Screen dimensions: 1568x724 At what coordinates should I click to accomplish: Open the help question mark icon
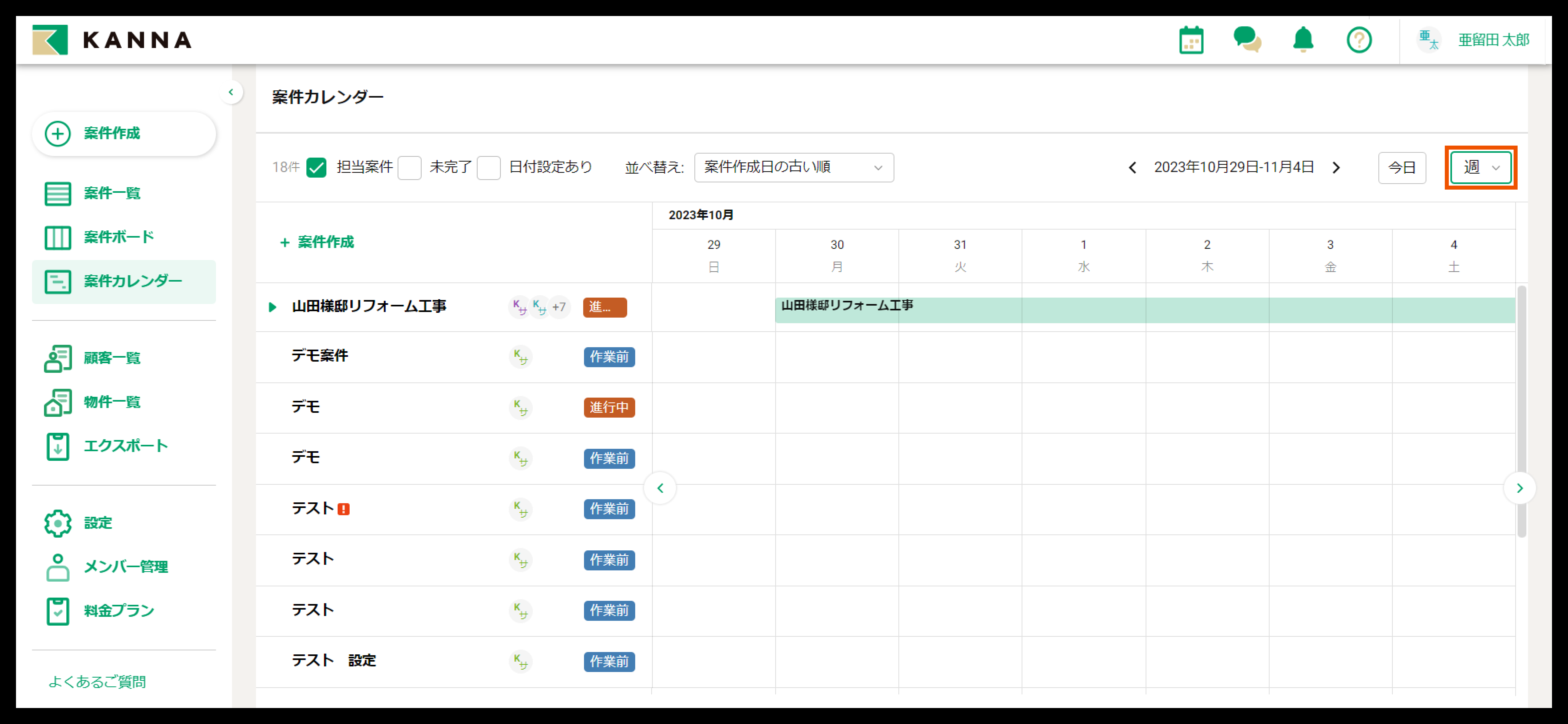pos(1359,40)
